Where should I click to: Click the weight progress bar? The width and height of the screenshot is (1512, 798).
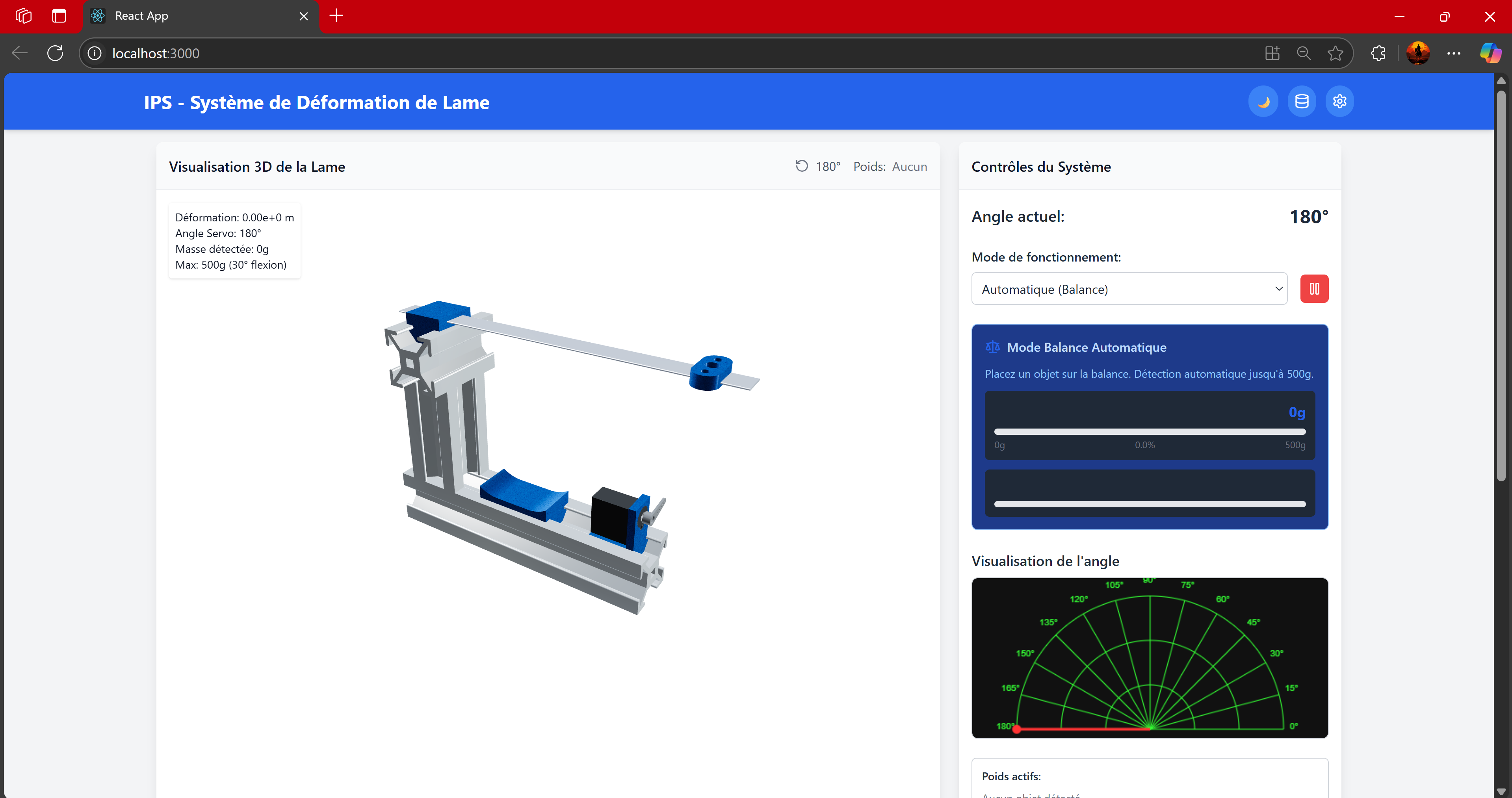(1149, 431)
